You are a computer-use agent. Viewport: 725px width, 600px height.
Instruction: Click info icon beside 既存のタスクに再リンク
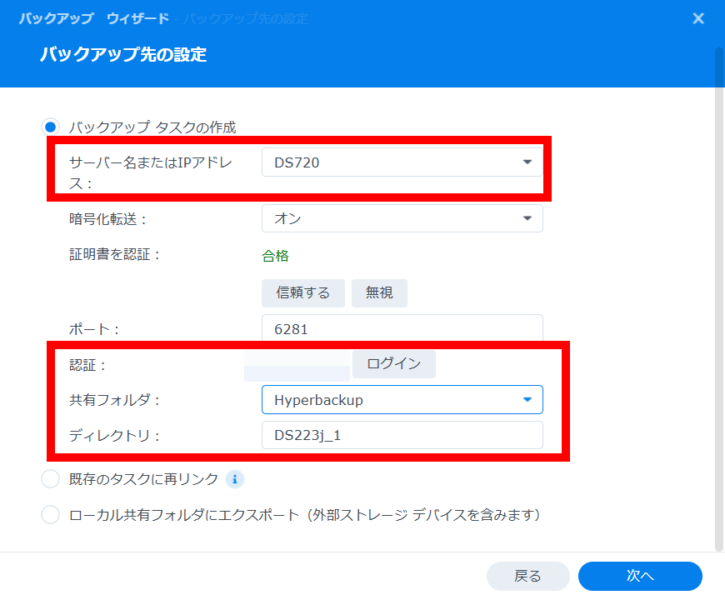(235, 480)
